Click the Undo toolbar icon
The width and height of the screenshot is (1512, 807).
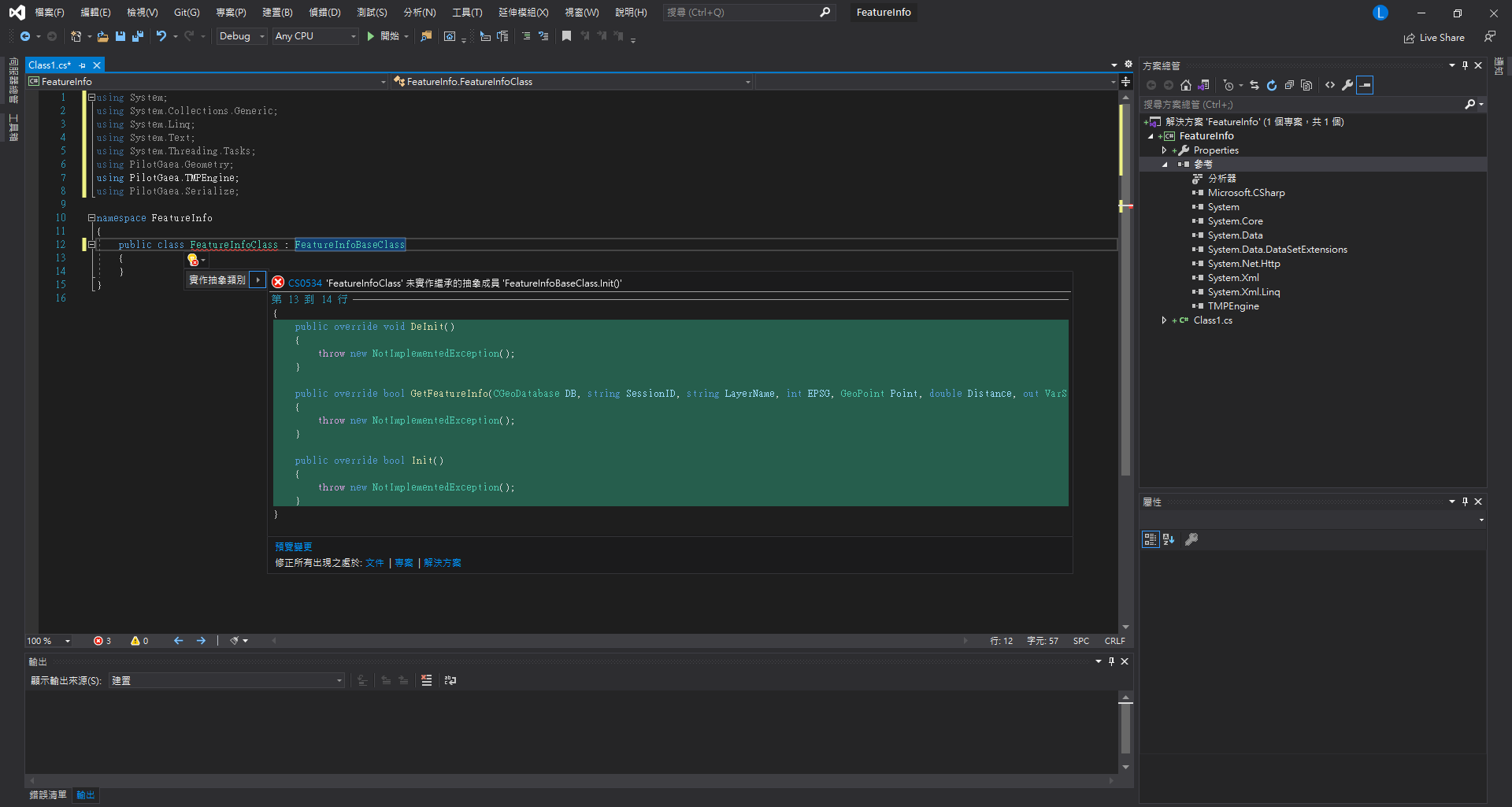[x=161, y=36]
